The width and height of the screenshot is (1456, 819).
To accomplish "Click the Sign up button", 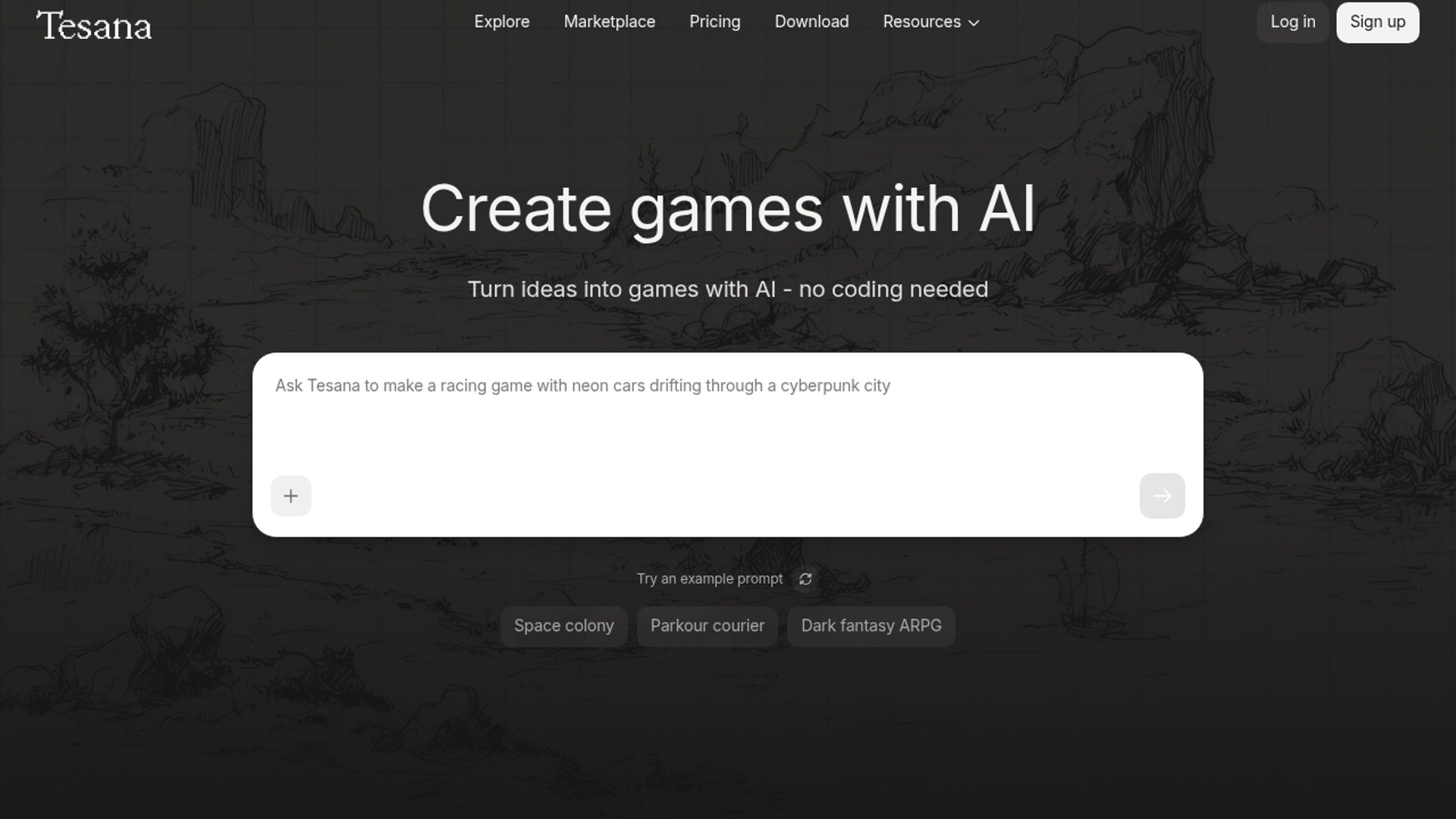I will coord(1377,22).
